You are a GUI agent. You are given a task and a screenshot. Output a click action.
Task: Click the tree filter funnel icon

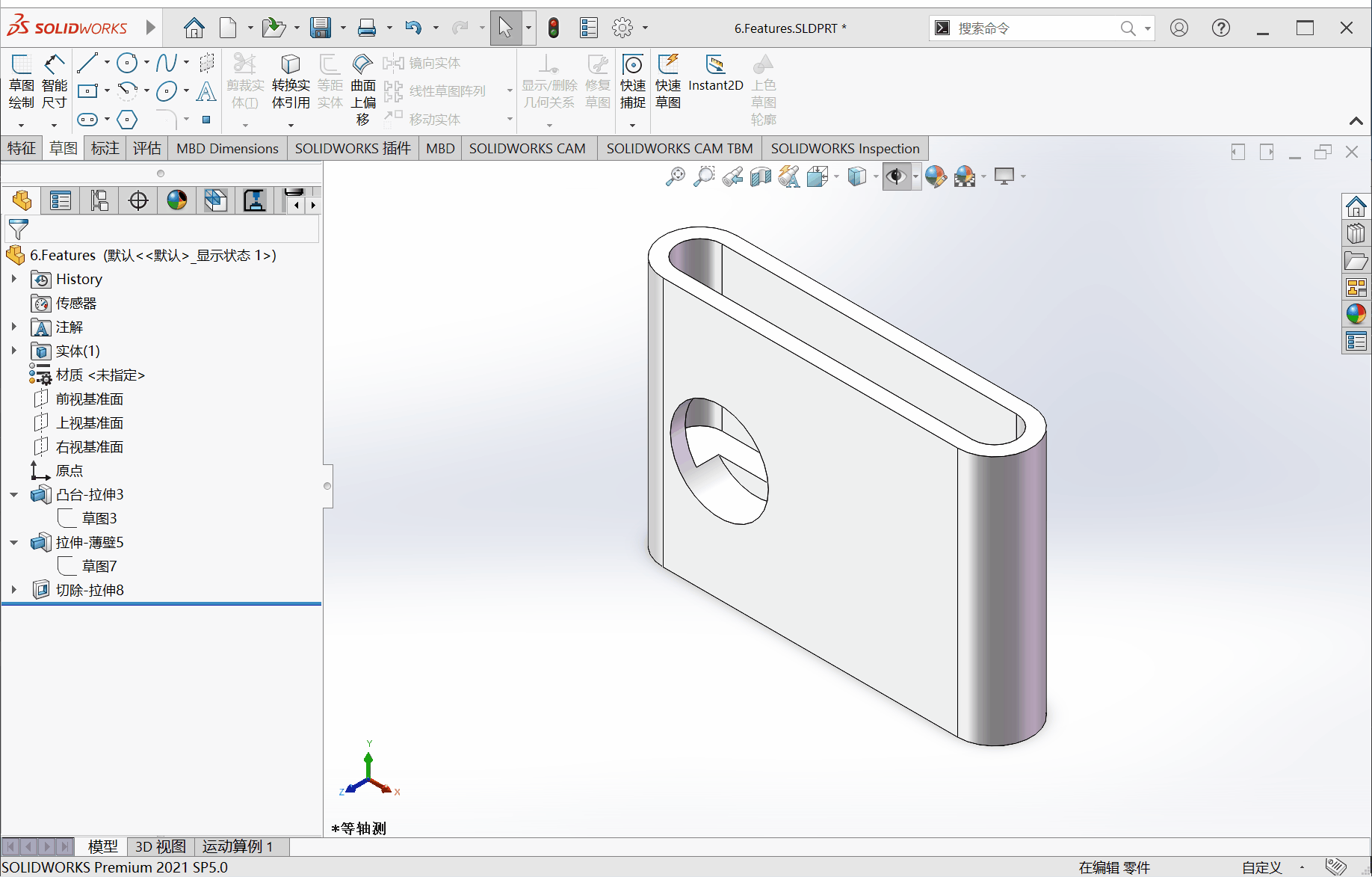pos(18,230)
